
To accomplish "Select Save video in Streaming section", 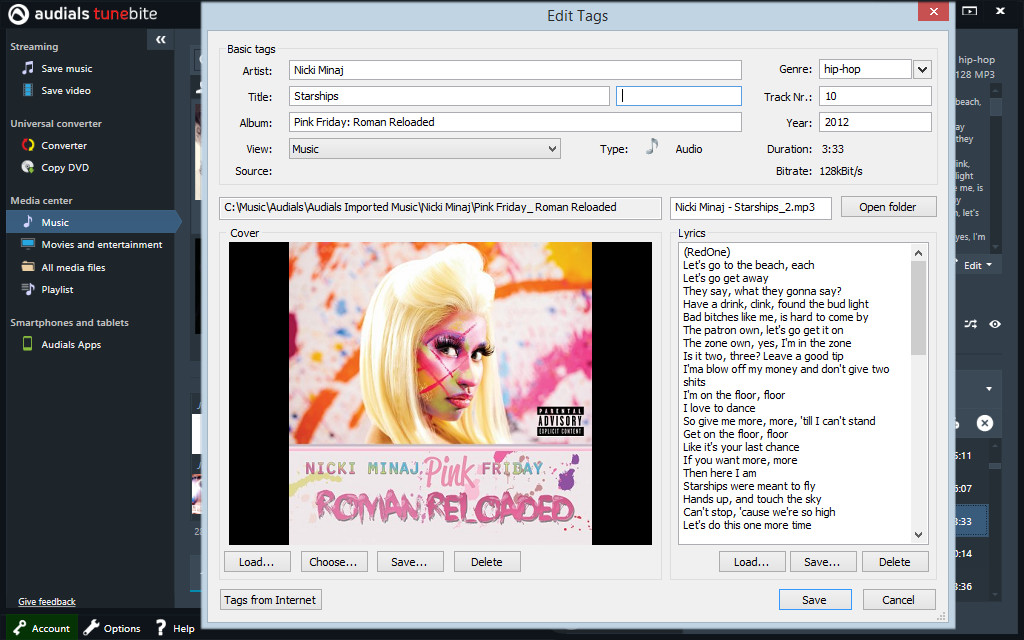I will click(66, 91).
